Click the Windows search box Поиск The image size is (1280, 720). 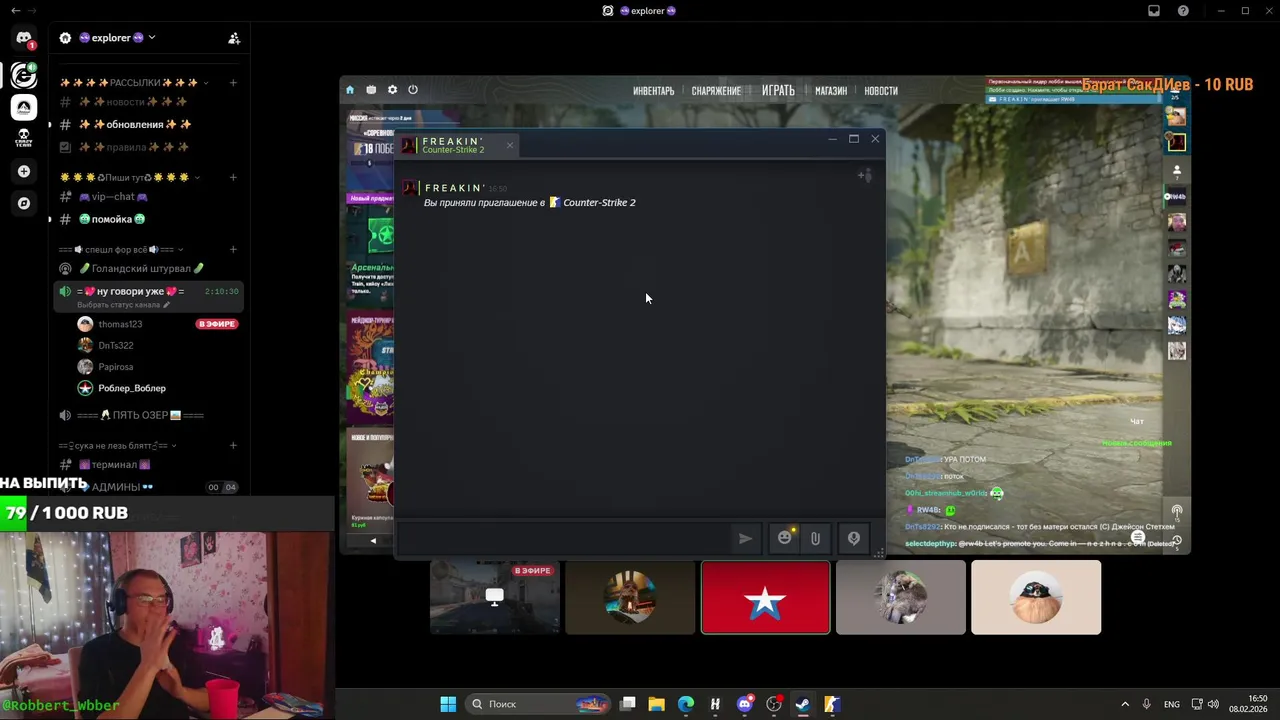pos(540,704)
